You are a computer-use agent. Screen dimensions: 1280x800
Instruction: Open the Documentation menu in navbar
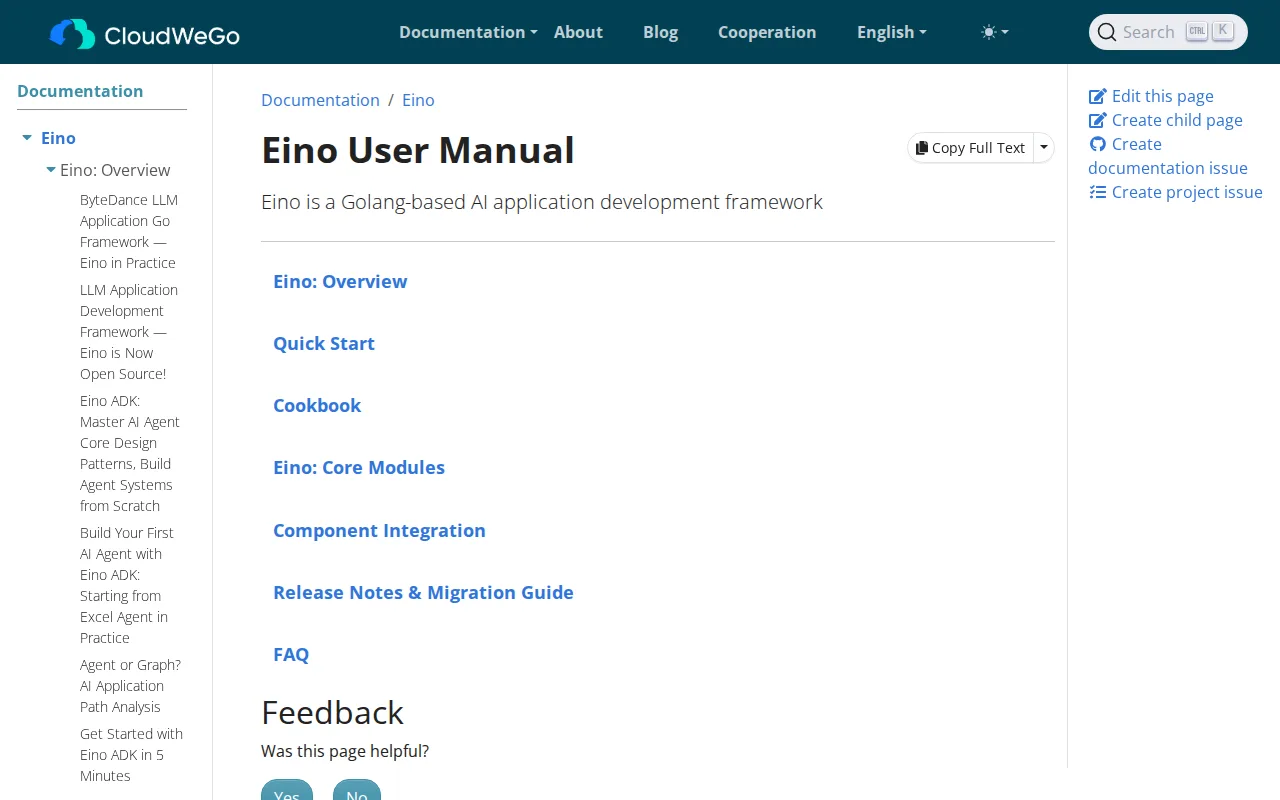click(468, 32)
